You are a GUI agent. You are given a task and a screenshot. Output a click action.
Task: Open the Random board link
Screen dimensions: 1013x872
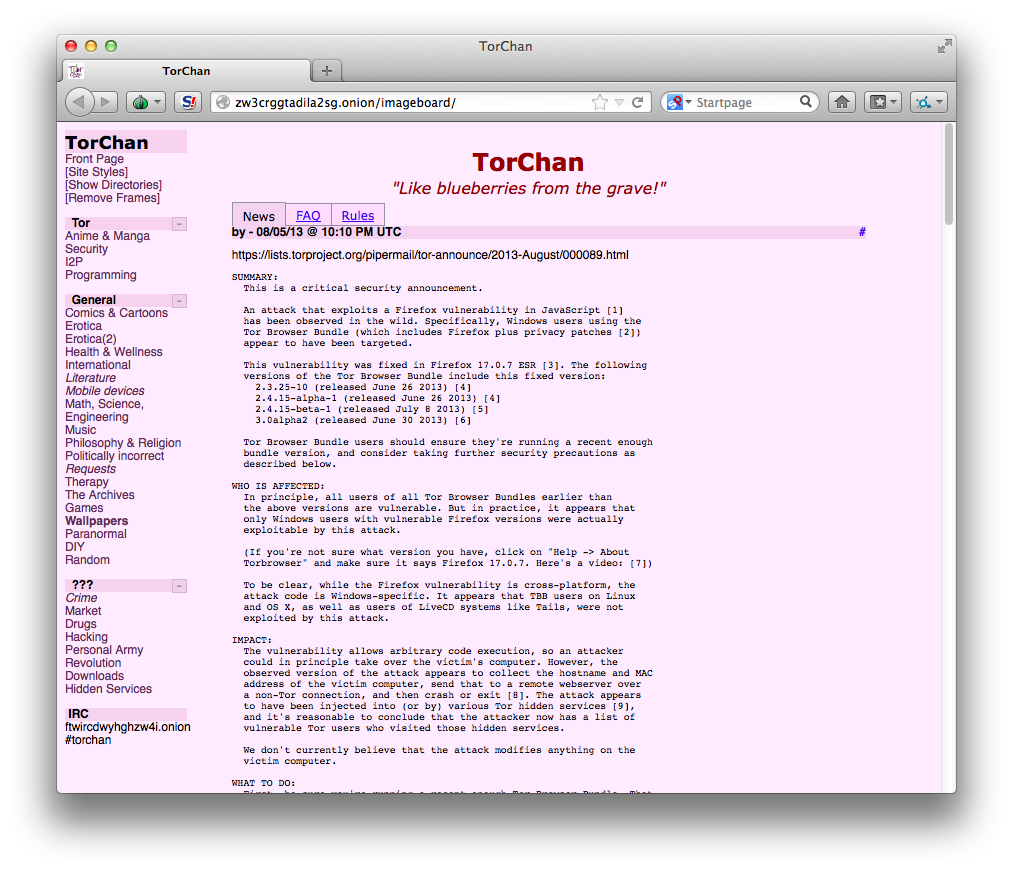tap(87, 559)
